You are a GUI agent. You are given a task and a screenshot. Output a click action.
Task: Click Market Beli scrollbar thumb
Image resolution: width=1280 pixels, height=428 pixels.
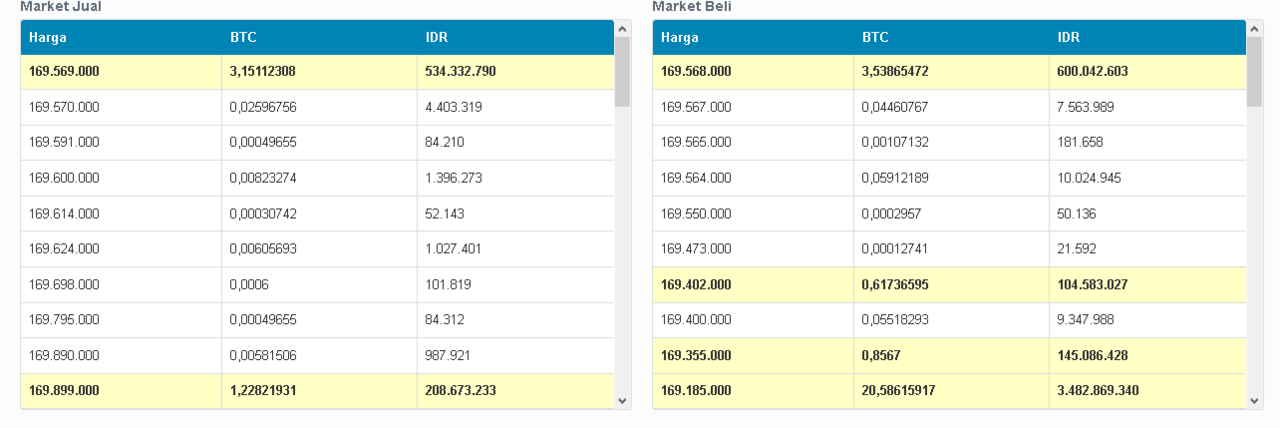click(1255, 73)
